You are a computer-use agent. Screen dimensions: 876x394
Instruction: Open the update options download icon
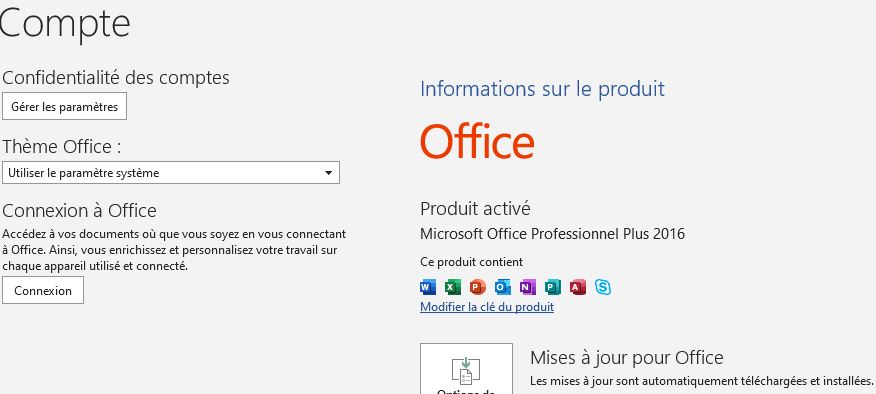tap(466, 371)
